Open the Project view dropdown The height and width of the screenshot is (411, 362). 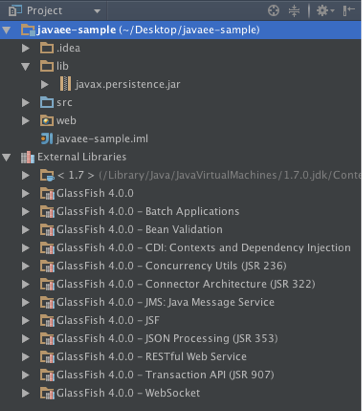click(97, 11)
